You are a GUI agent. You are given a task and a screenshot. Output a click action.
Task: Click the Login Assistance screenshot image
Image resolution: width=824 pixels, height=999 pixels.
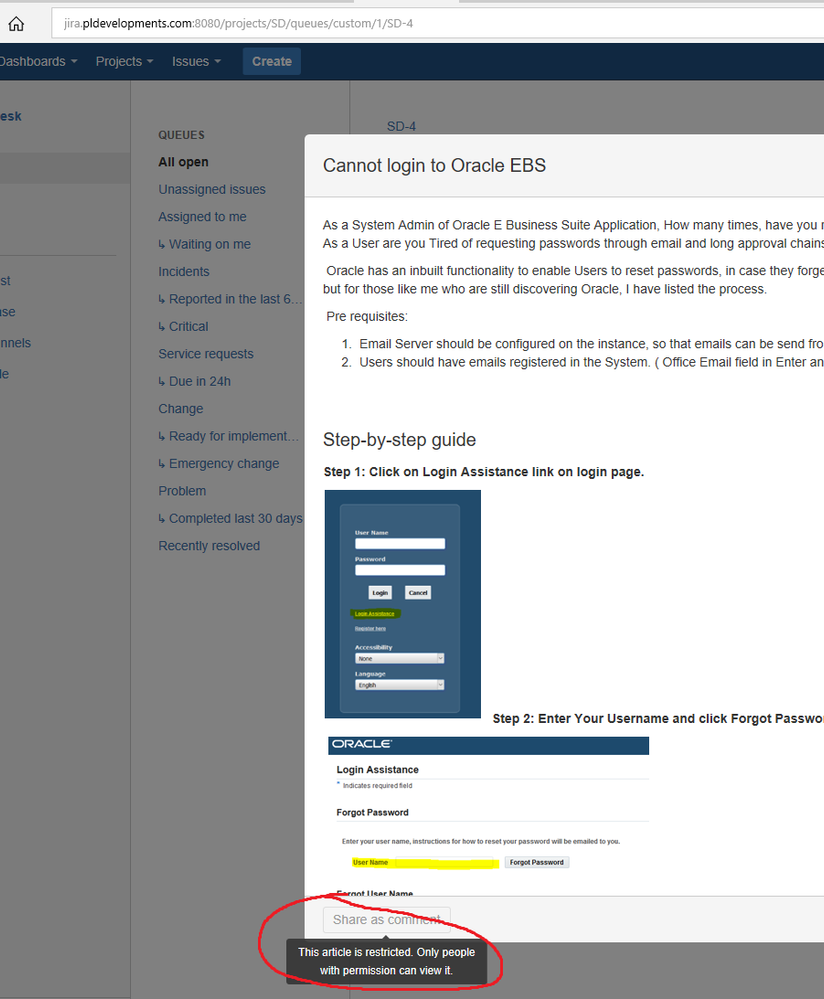tap(489, 816)
